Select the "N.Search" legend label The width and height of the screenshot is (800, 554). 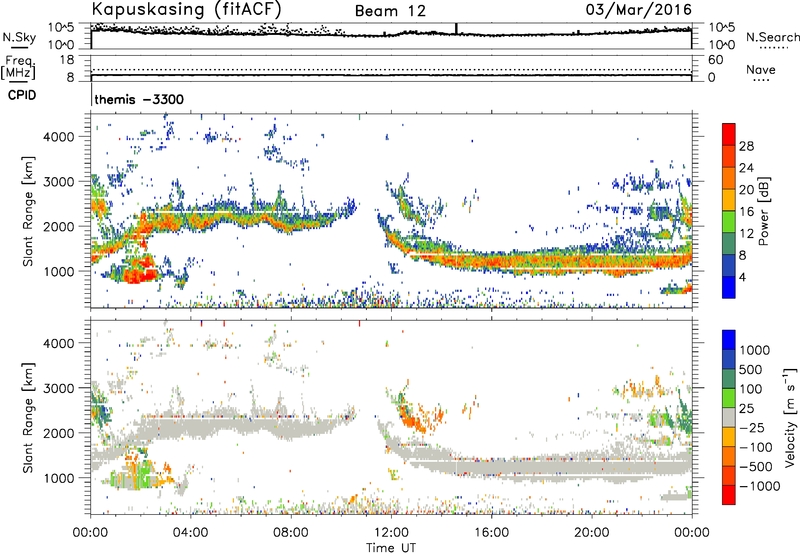(772, 37)
